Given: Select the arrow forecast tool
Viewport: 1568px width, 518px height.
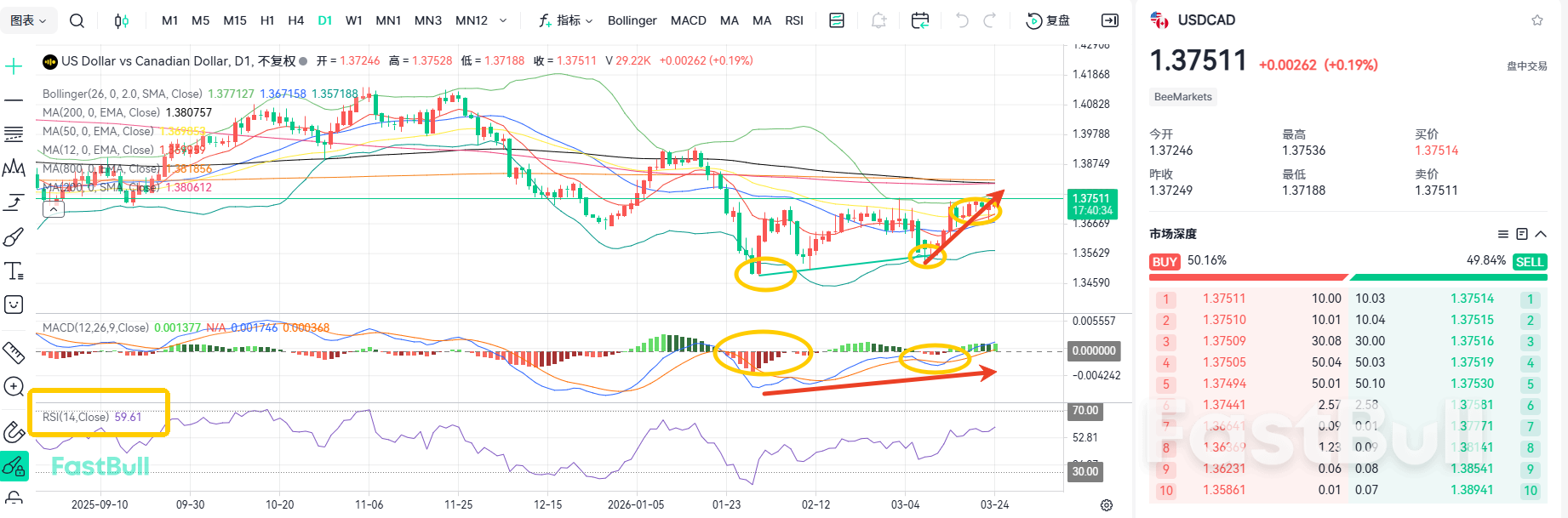Looking at the screenshot, I should tap(14, 202).
